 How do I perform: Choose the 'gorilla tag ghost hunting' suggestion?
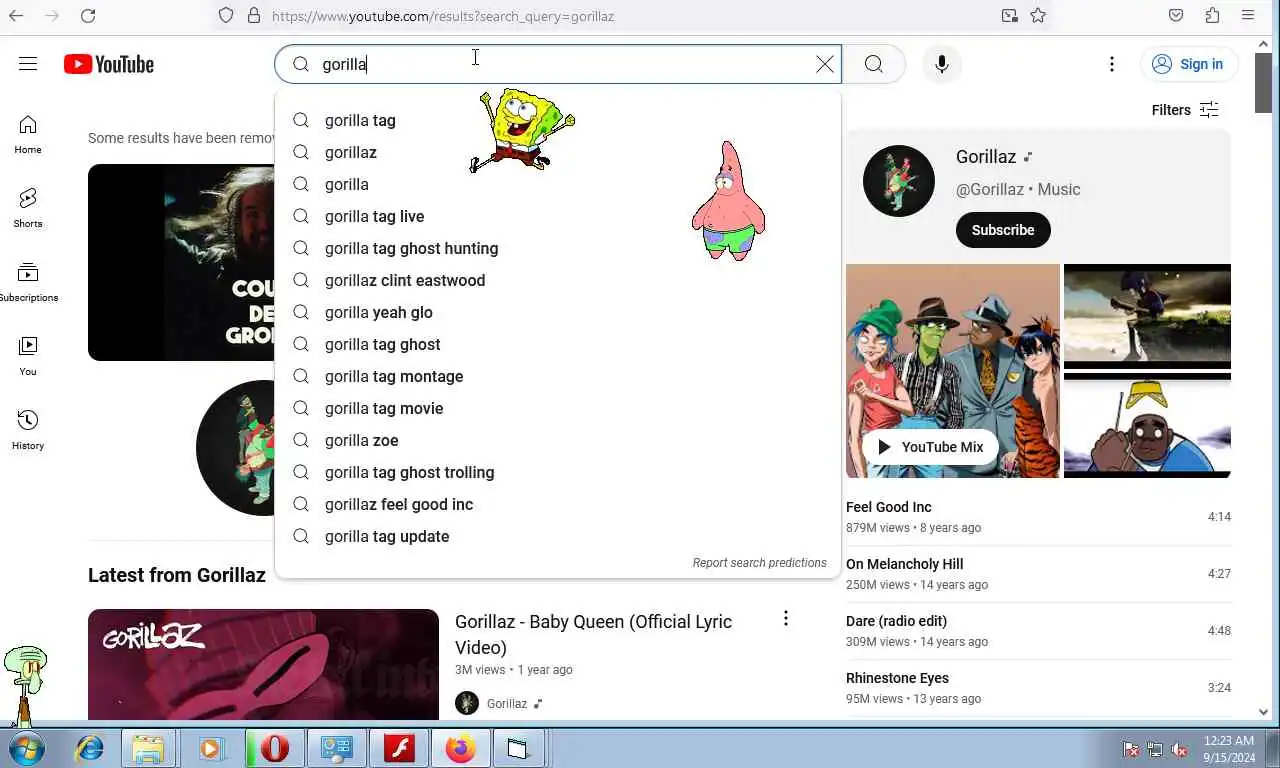click(558, 248)
